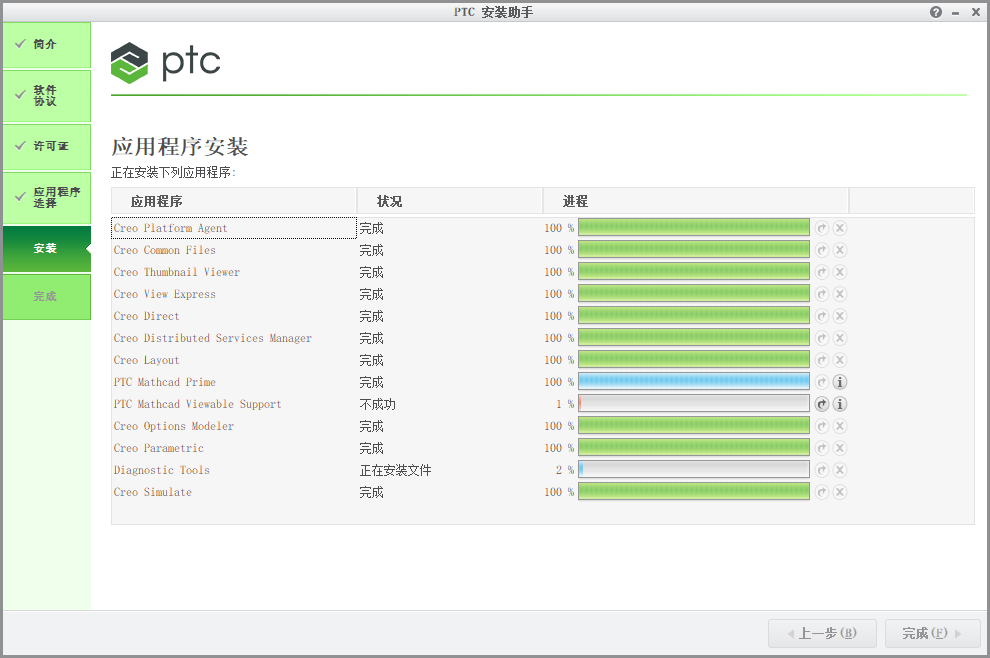Open info icon for PTC Mathcad Viewable Support
Screen dimensions: 990x658
840,404
